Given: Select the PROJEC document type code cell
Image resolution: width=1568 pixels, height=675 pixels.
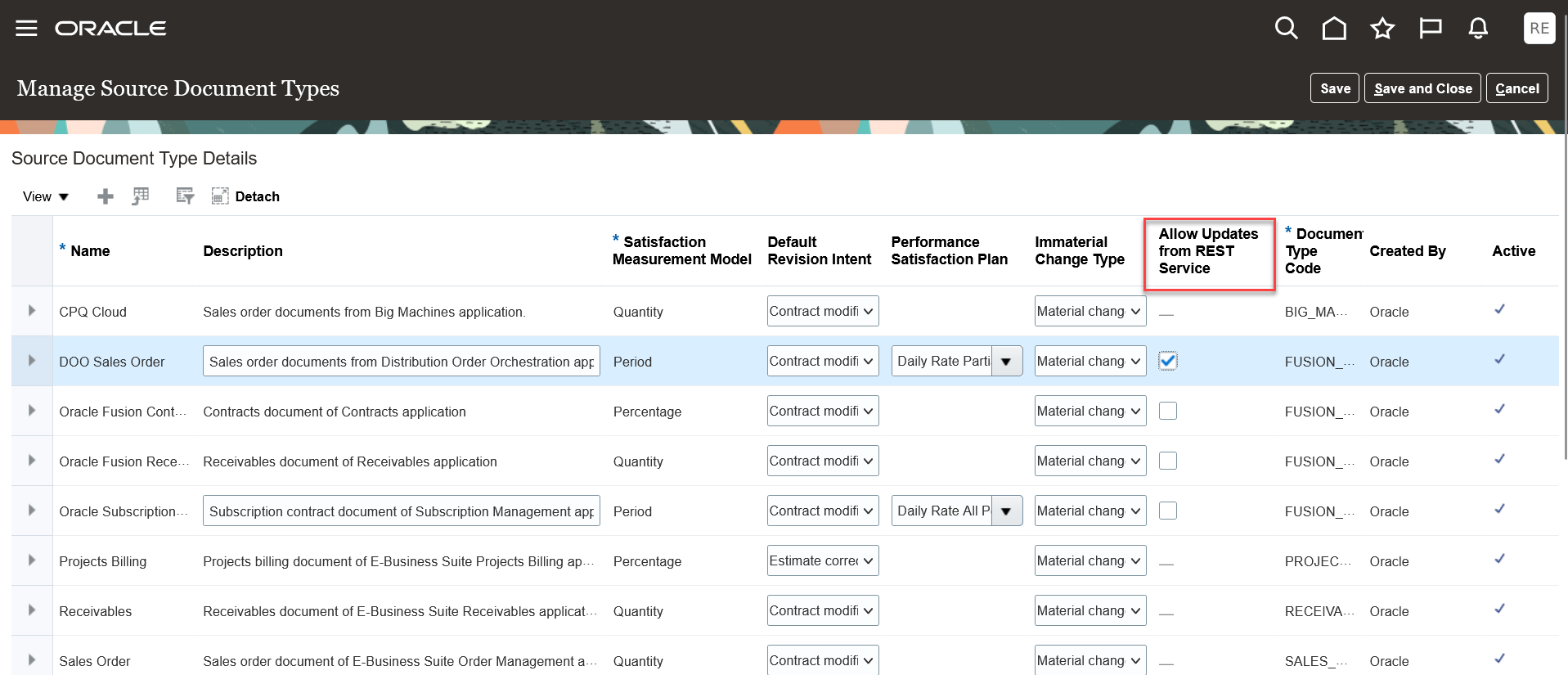Looking at the screenshot, I should pyautogui.click(x=1317, y=561).
